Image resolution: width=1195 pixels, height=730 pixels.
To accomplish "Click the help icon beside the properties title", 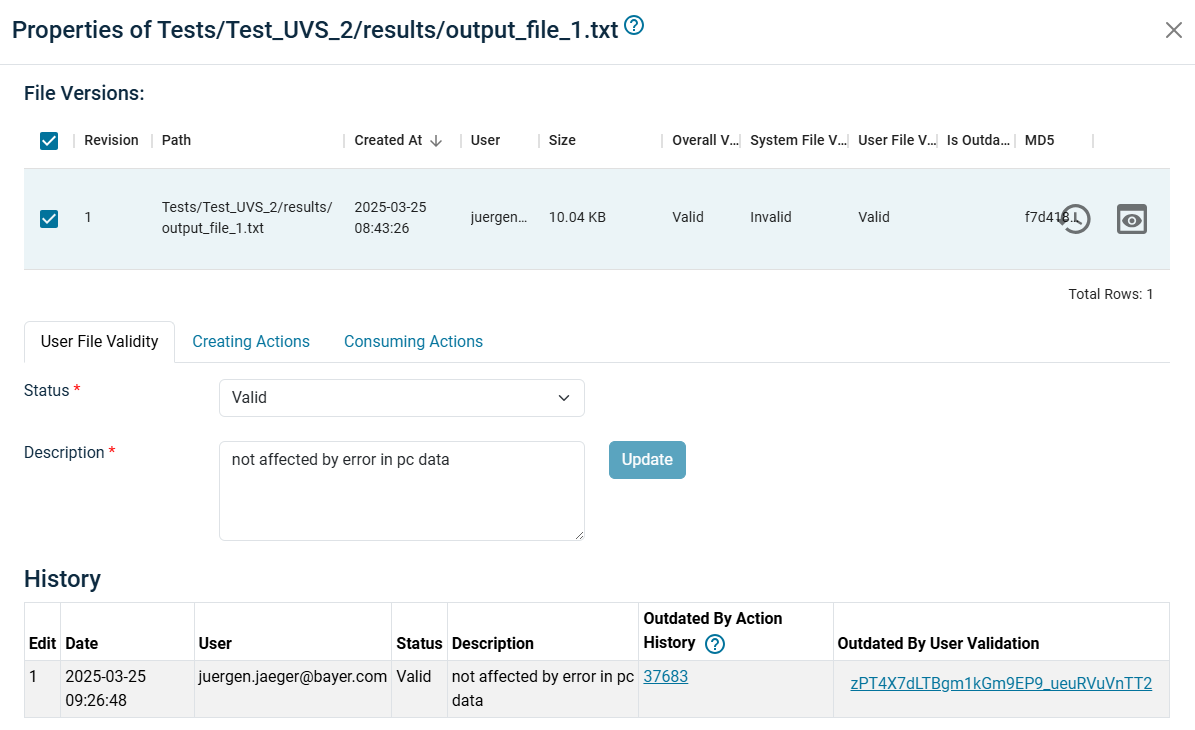I will (634, 27).
